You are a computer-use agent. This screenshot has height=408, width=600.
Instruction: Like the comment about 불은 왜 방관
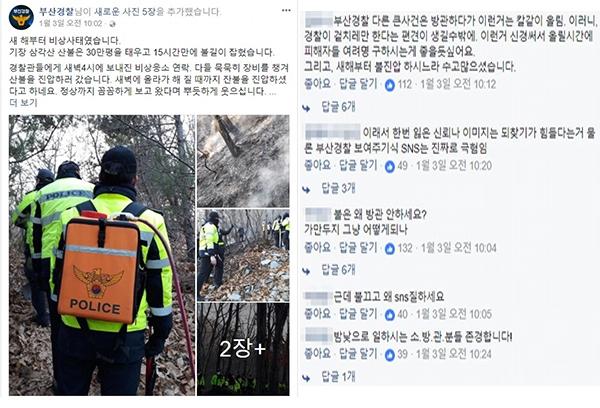pos(317,248)
